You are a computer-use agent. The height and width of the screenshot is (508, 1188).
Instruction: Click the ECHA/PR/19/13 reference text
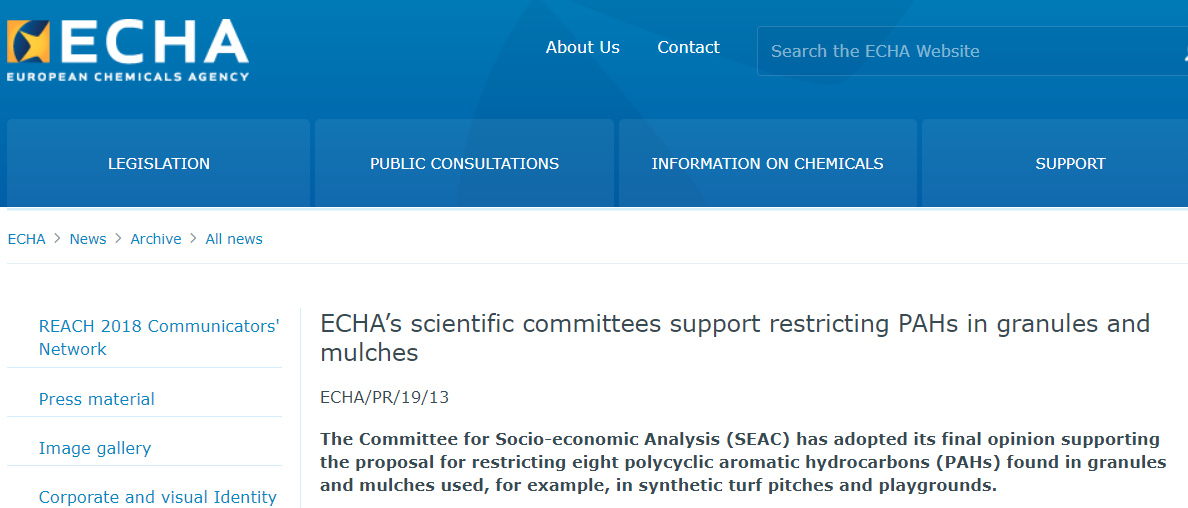pyautogui.click(x=384, y=397)
